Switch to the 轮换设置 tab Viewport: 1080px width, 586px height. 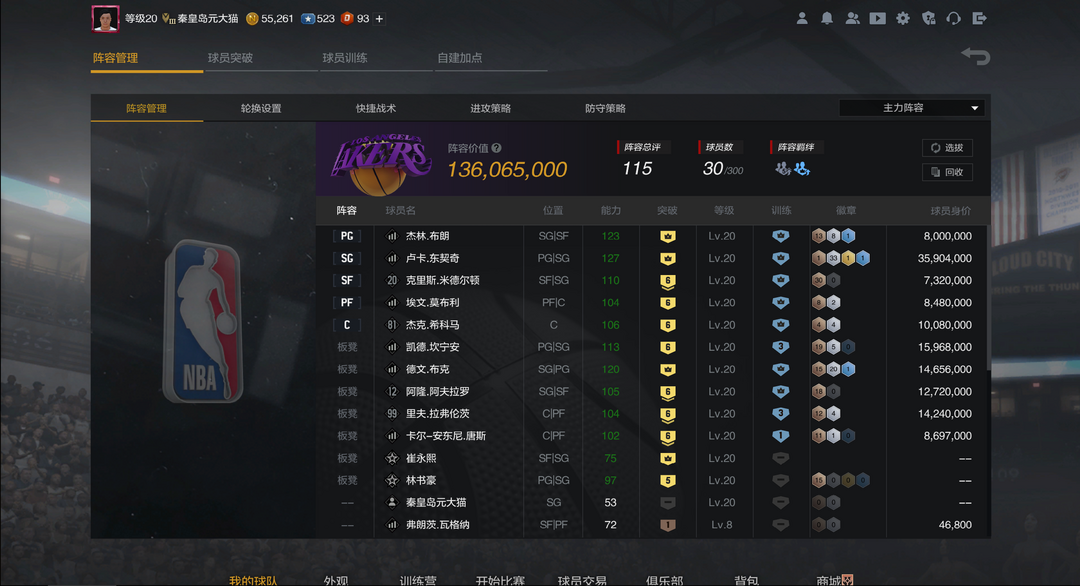pos(260,108)
